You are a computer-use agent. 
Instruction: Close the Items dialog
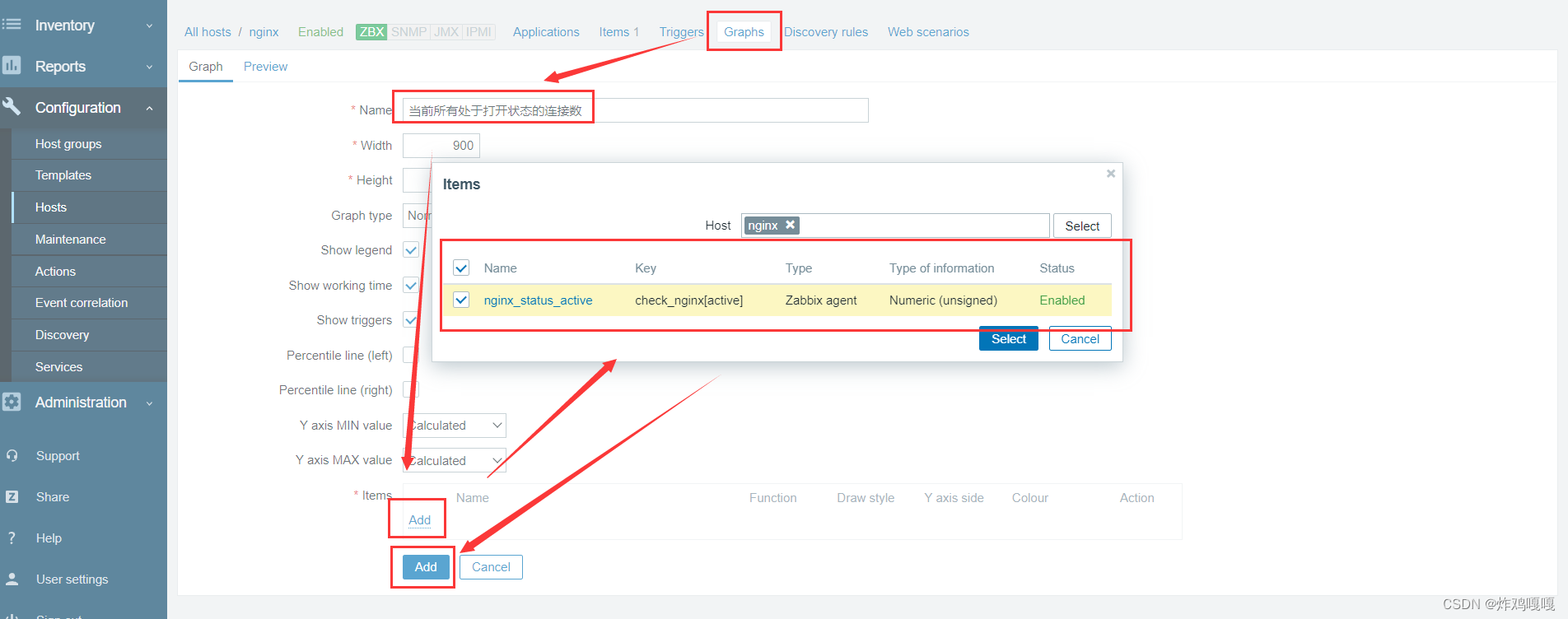pyautogui.click(x=1111, y=174)
